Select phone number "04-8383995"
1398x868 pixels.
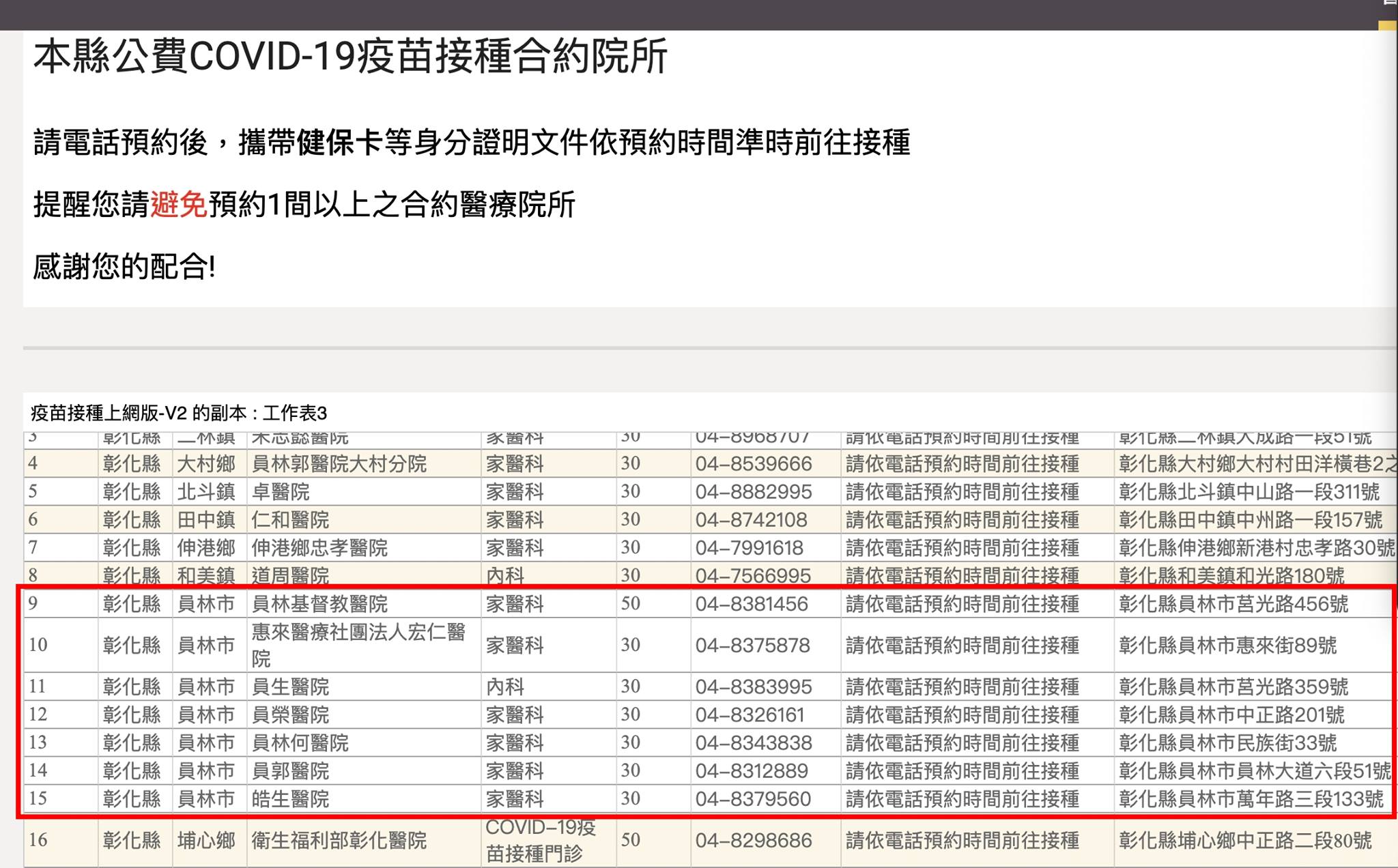754,686
